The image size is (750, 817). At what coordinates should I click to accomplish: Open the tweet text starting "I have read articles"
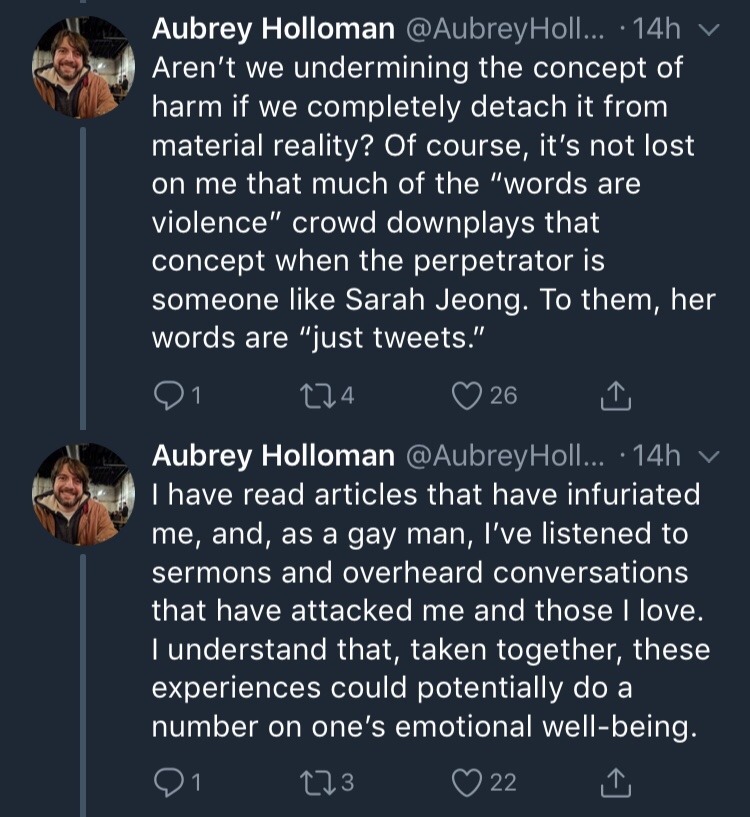pyautogui.click(x=420, y=610)
